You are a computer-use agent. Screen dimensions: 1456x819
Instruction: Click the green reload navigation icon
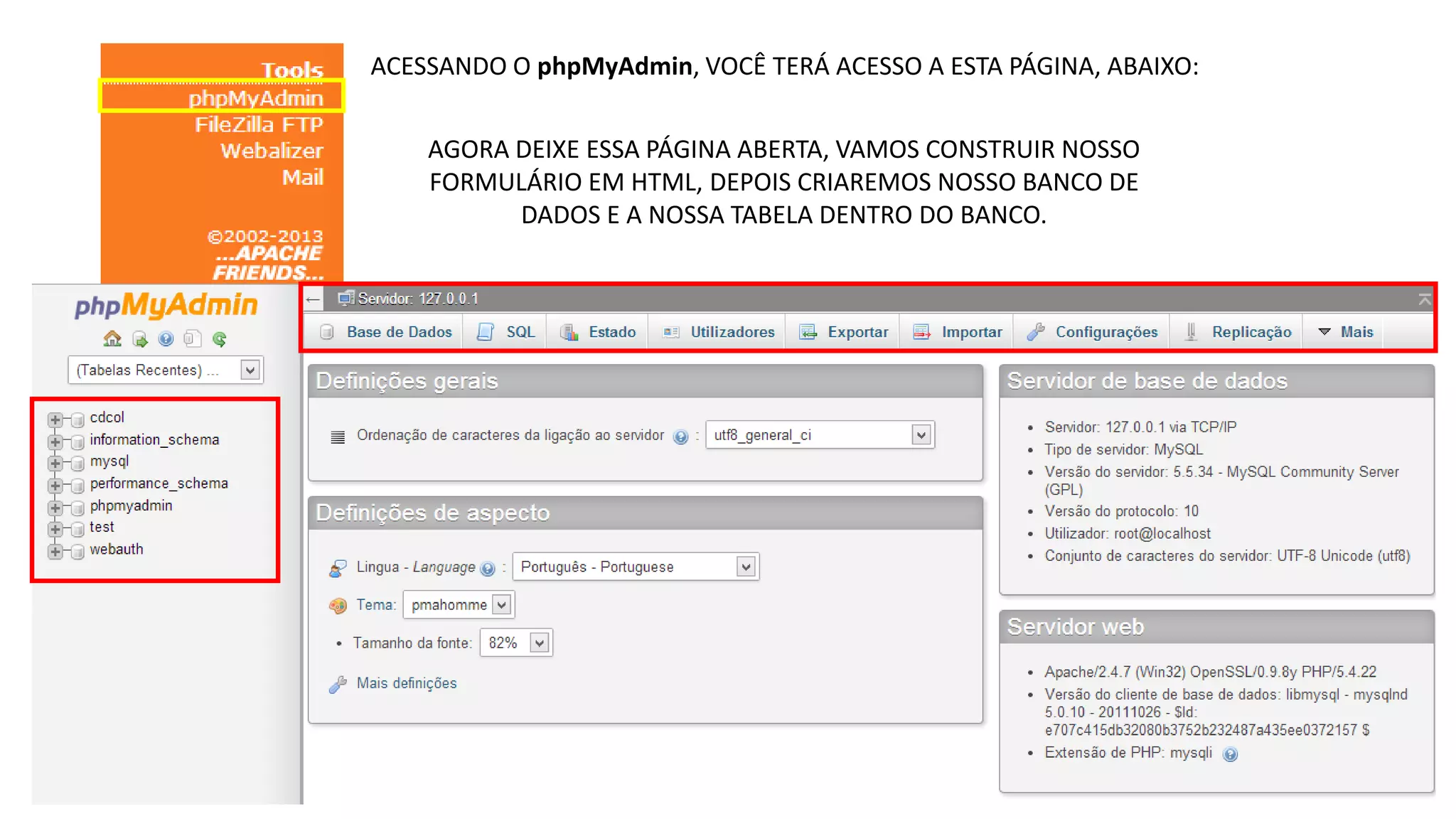[220, 339]
